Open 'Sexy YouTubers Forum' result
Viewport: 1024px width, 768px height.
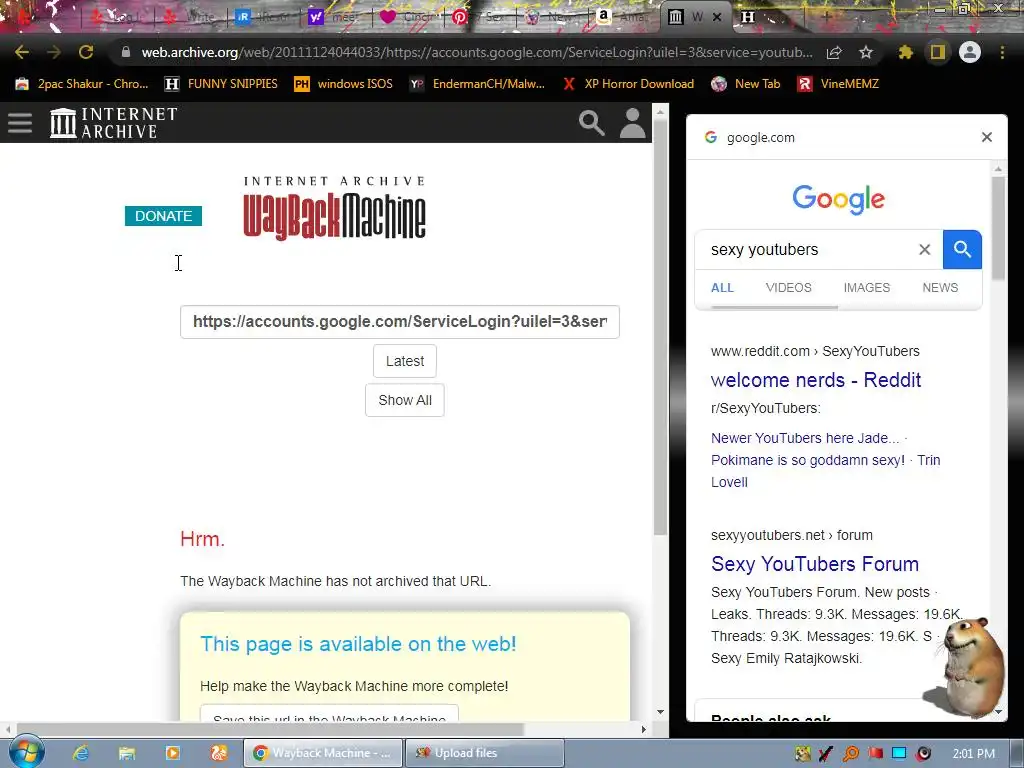tap(814, 564)
